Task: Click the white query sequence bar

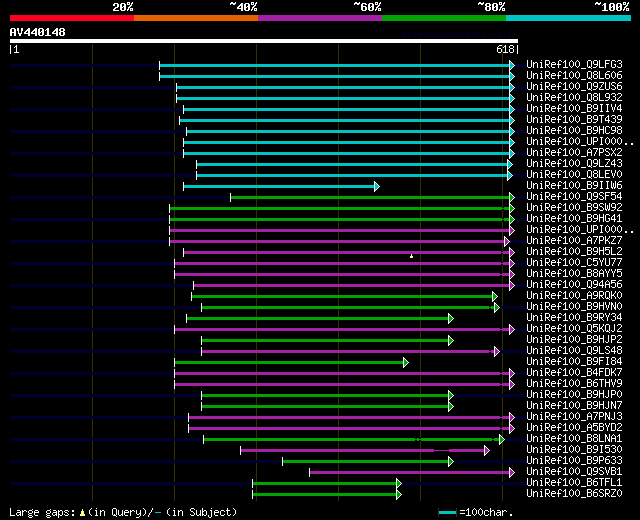Action: (x=264, y=41)
